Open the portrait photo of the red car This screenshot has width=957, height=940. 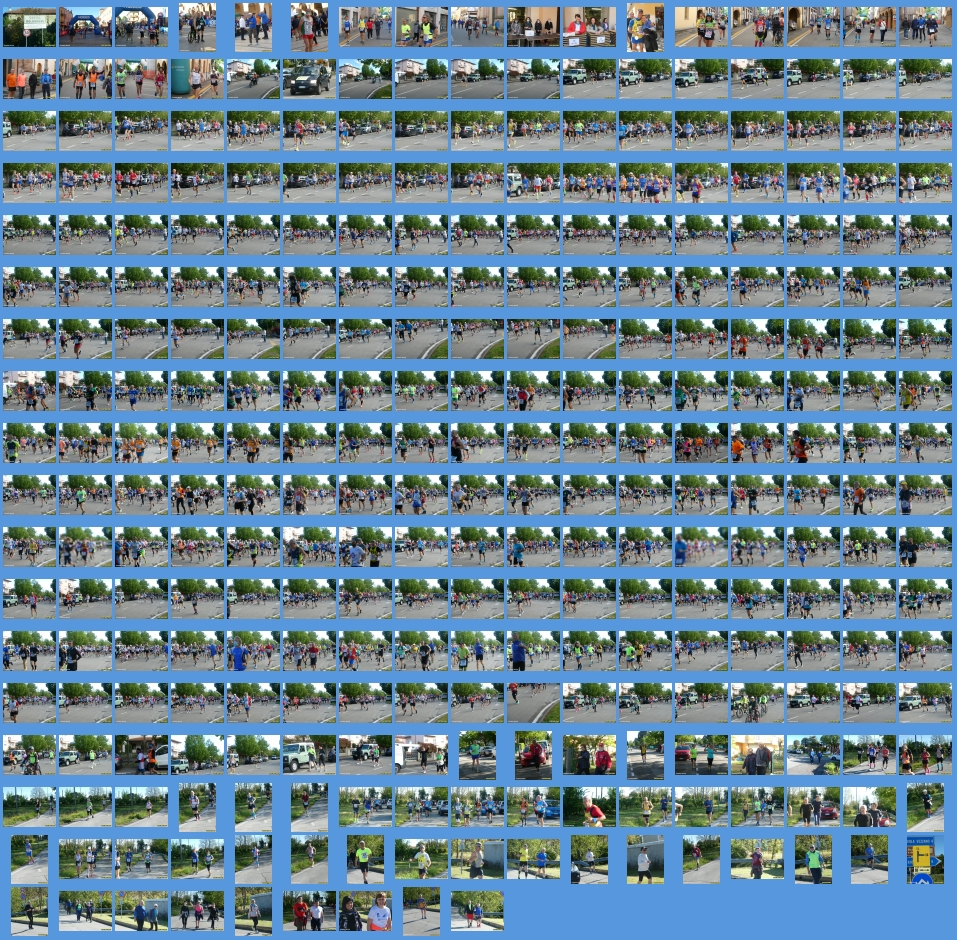point(533,755)
